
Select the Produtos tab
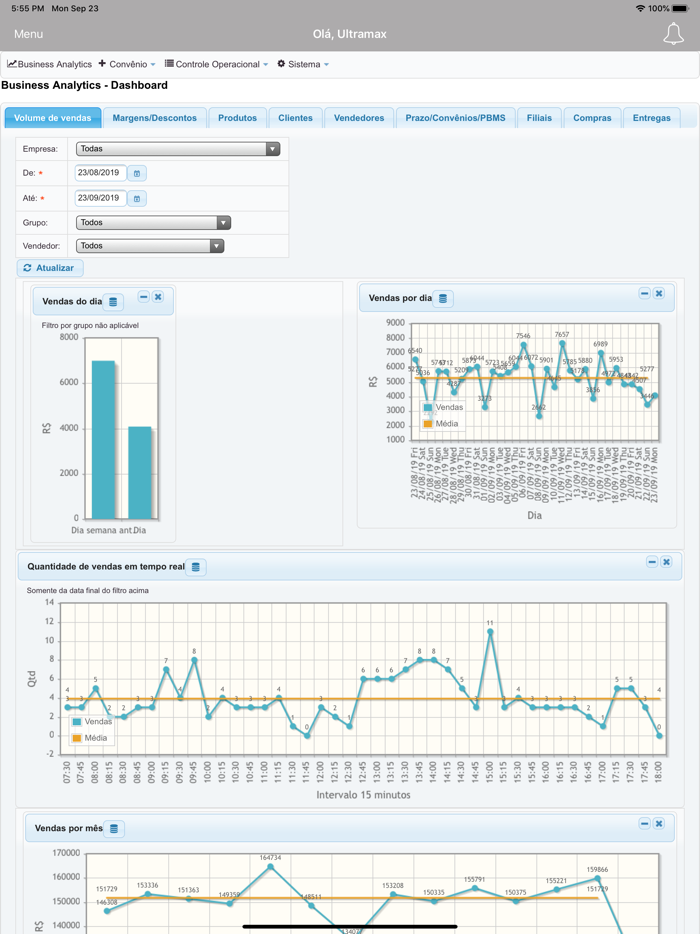[x=237, y=118]
